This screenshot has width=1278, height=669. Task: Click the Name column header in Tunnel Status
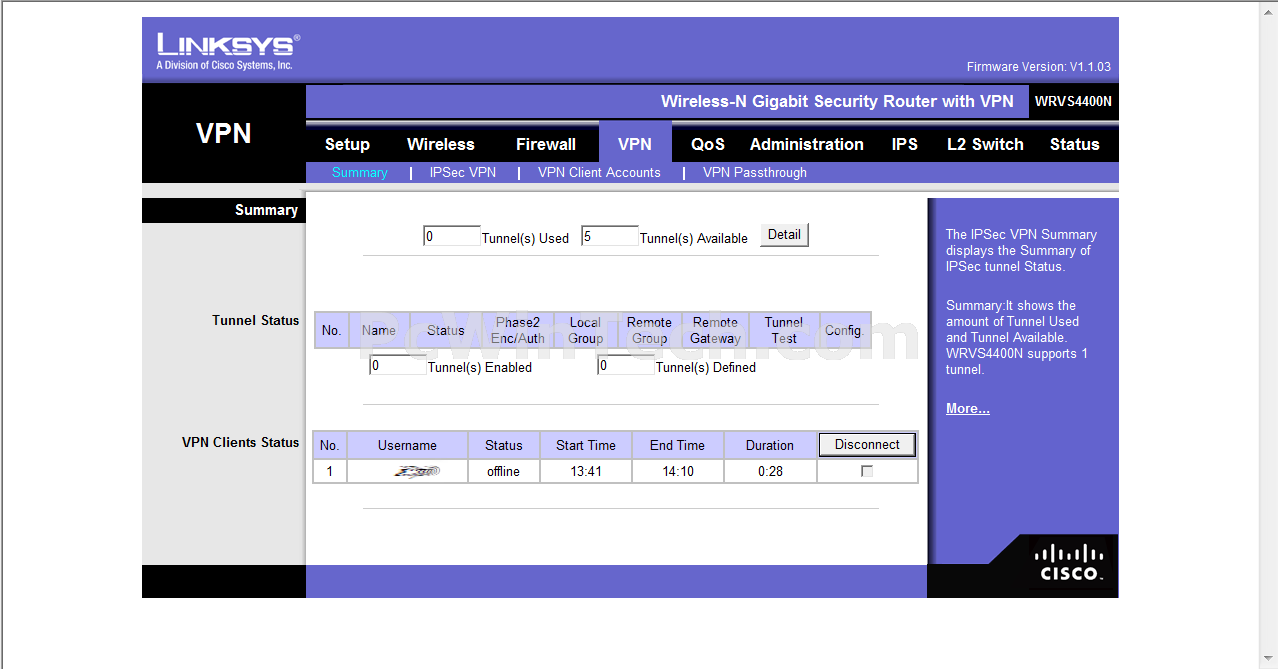tap(379, 330)
